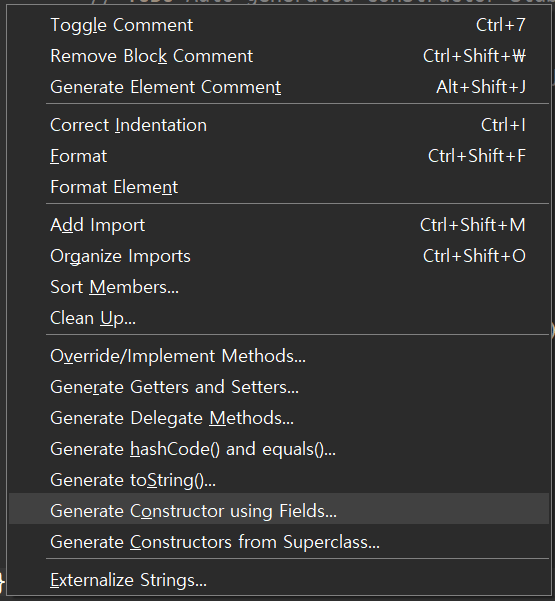Open Override/Implement Methods dialog
Screen dimensions: 555x601
coord(279,356)
